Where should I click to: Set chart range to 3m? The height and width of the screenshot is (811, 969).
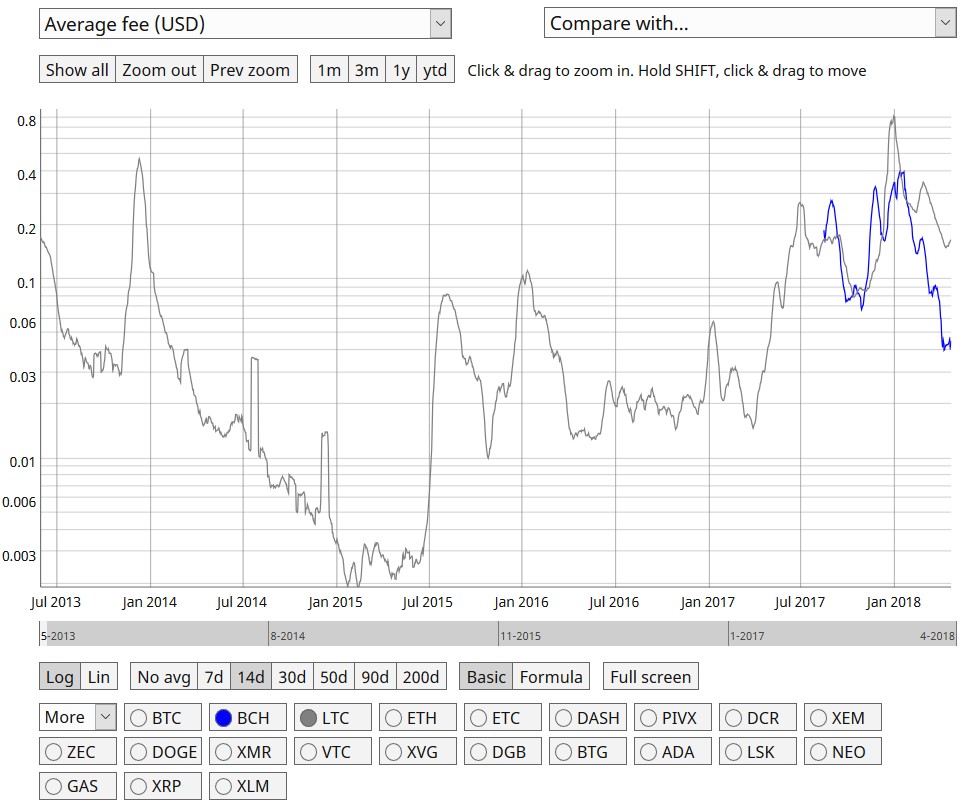pos(366,70)
